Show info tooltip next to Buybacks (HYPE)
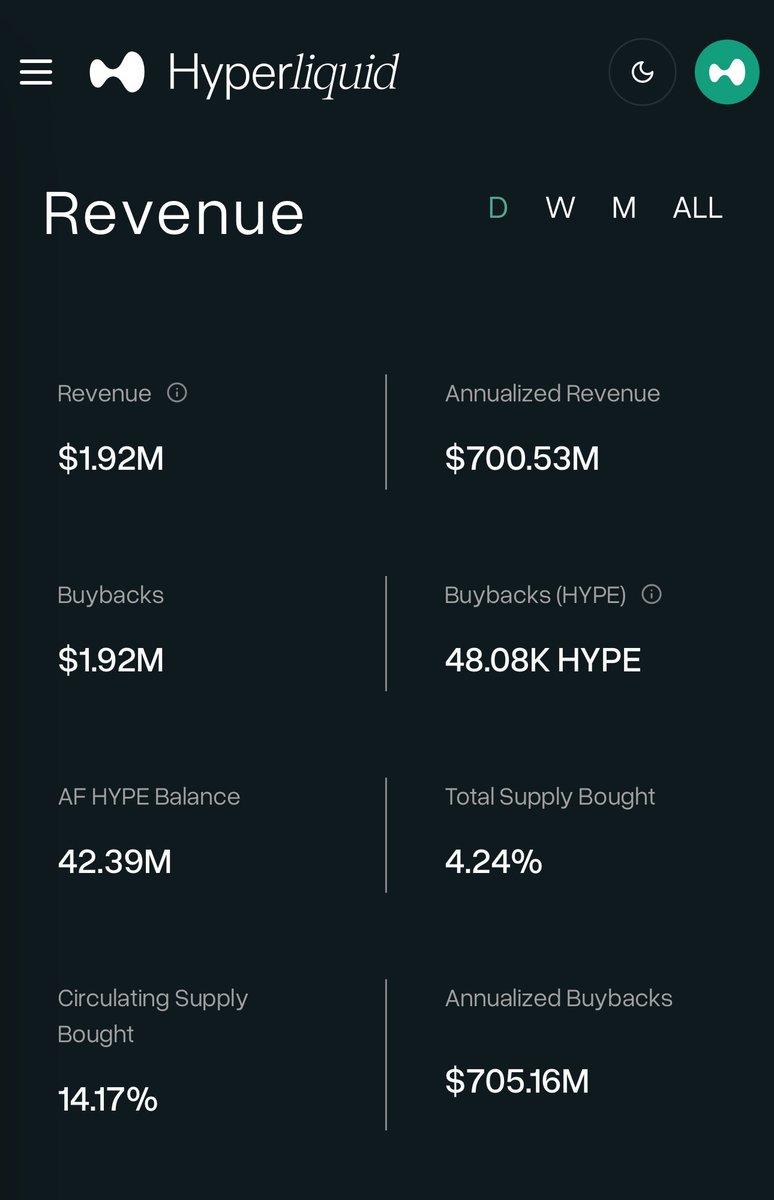This screenshot has width=774, height=1200. click(652, 595)
